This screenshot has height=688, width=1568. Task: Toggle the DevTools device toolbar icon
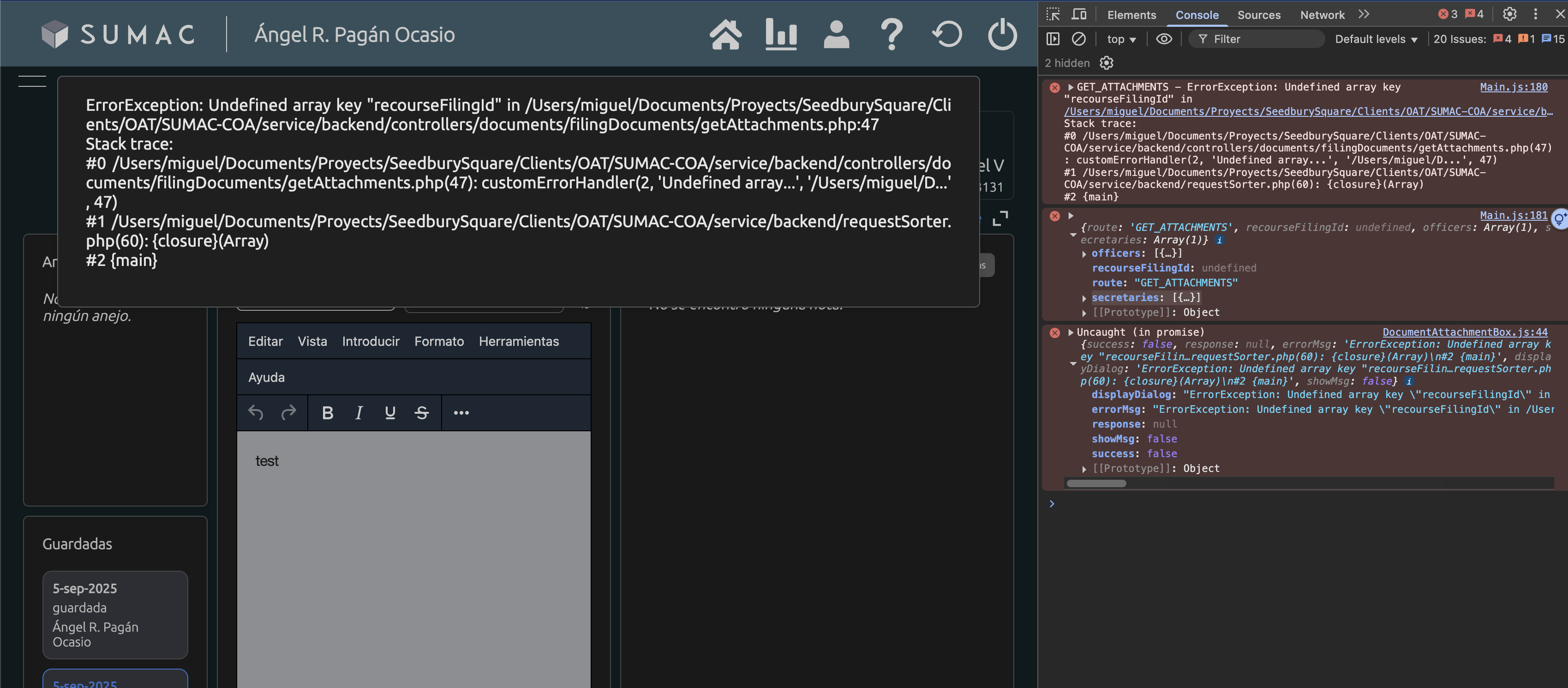point(1078,15)
